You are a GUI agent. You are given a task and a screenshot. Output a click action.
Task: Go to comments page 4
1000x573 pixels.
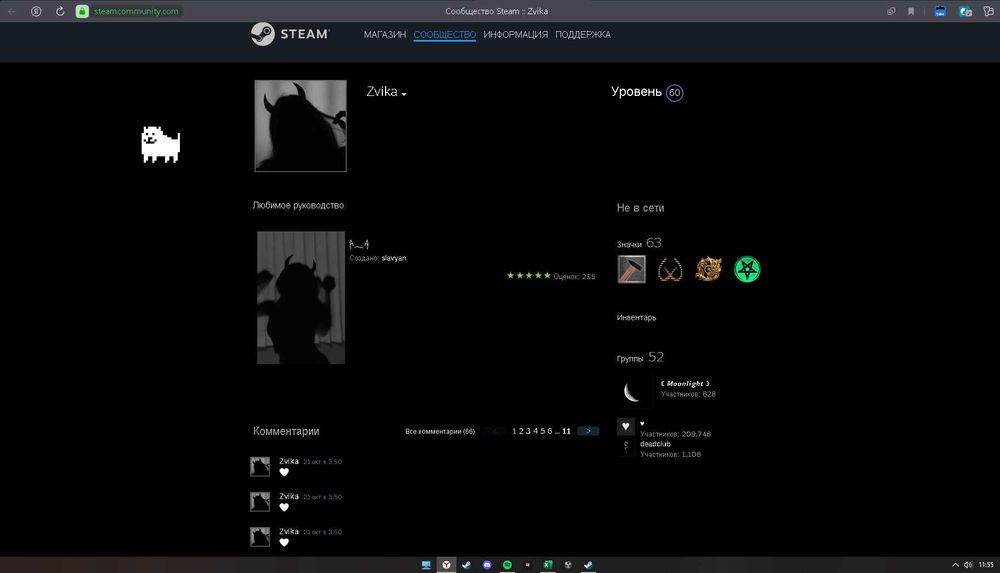(x=536, y=431)
